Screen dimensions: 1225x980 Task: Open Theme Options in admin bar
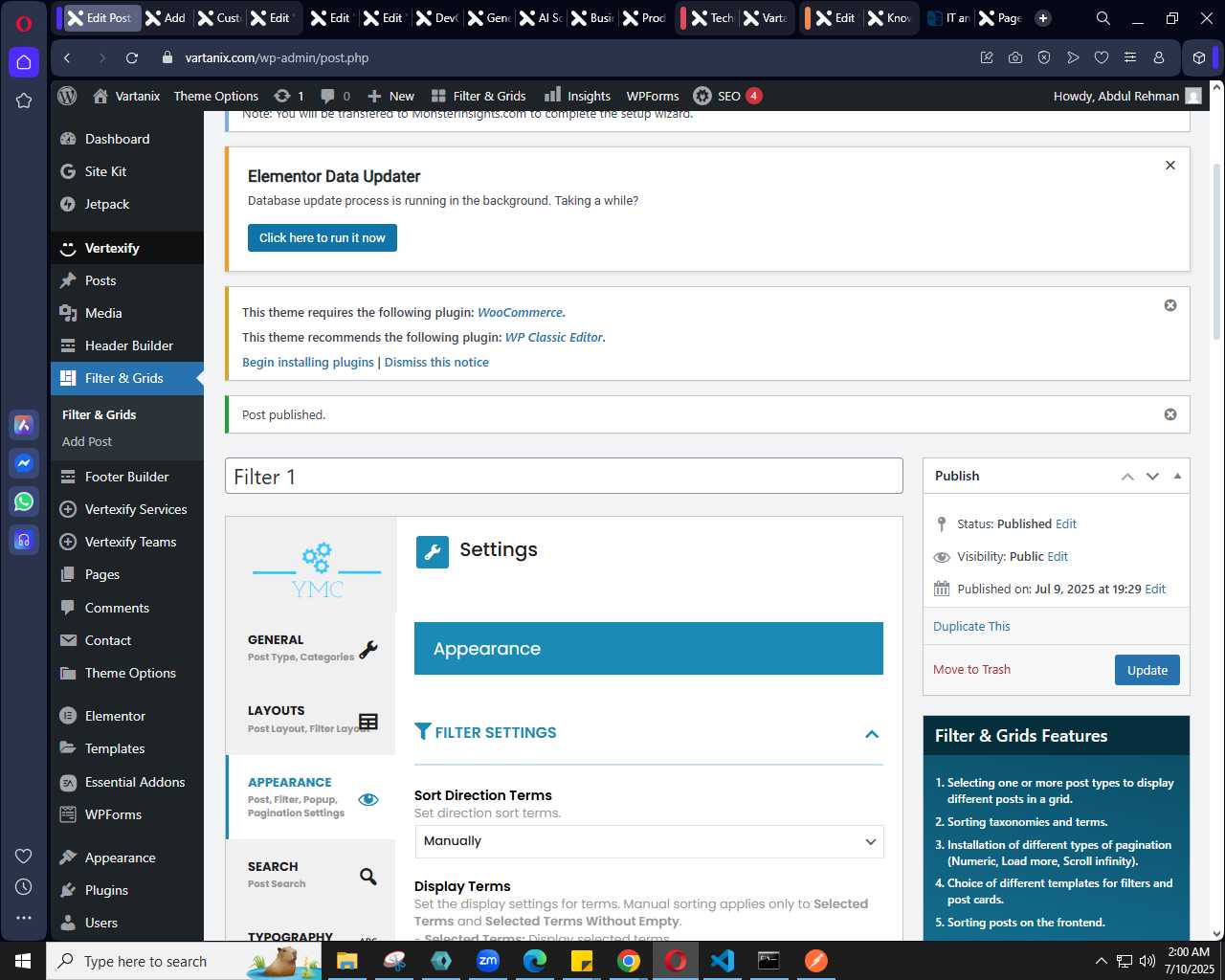pyautogui.click(x=216, y=96)
